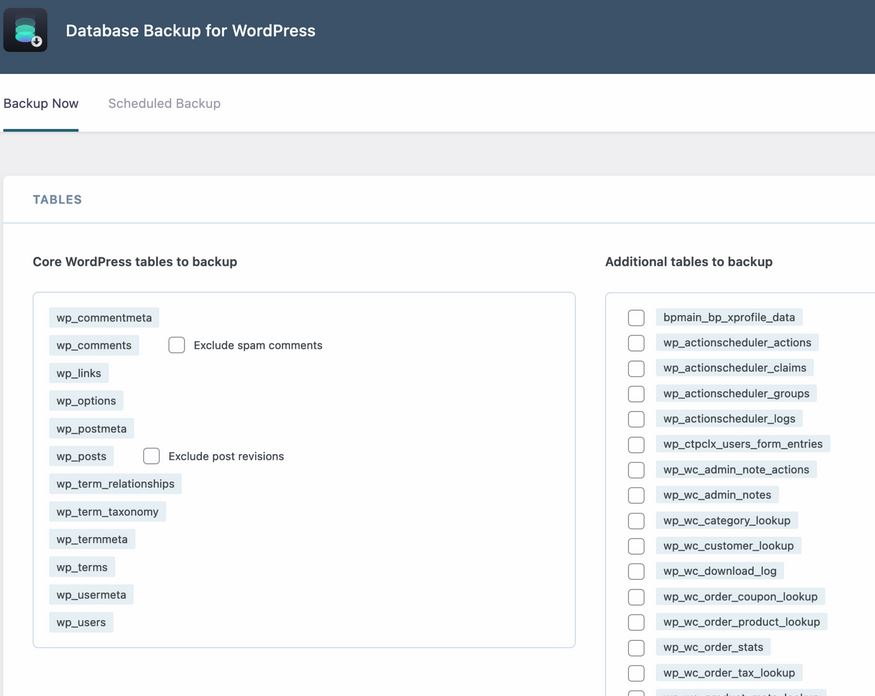Screen dimensions: 875x696
Task: Check the wp_wc_order_product_lookup box
Action: pos(636,622)
